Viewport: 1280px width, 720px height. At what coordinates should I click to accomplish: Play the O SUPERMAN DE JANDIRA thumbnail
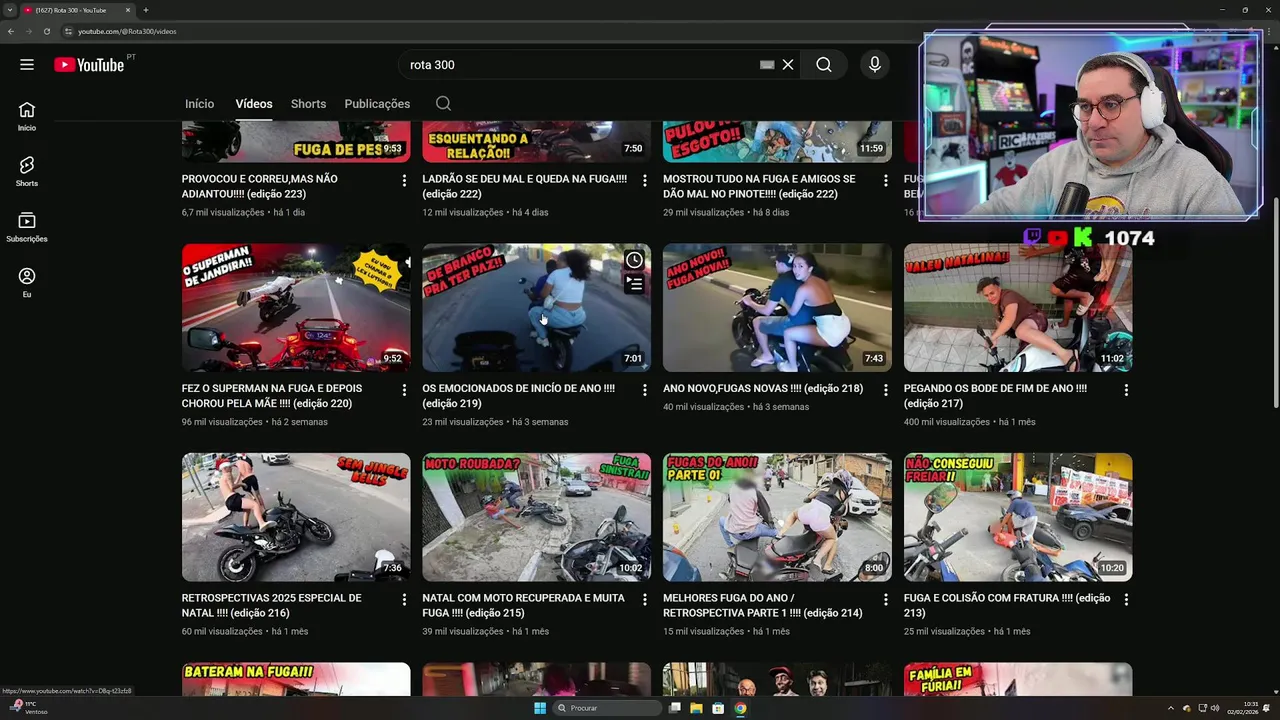coord(296,308)
